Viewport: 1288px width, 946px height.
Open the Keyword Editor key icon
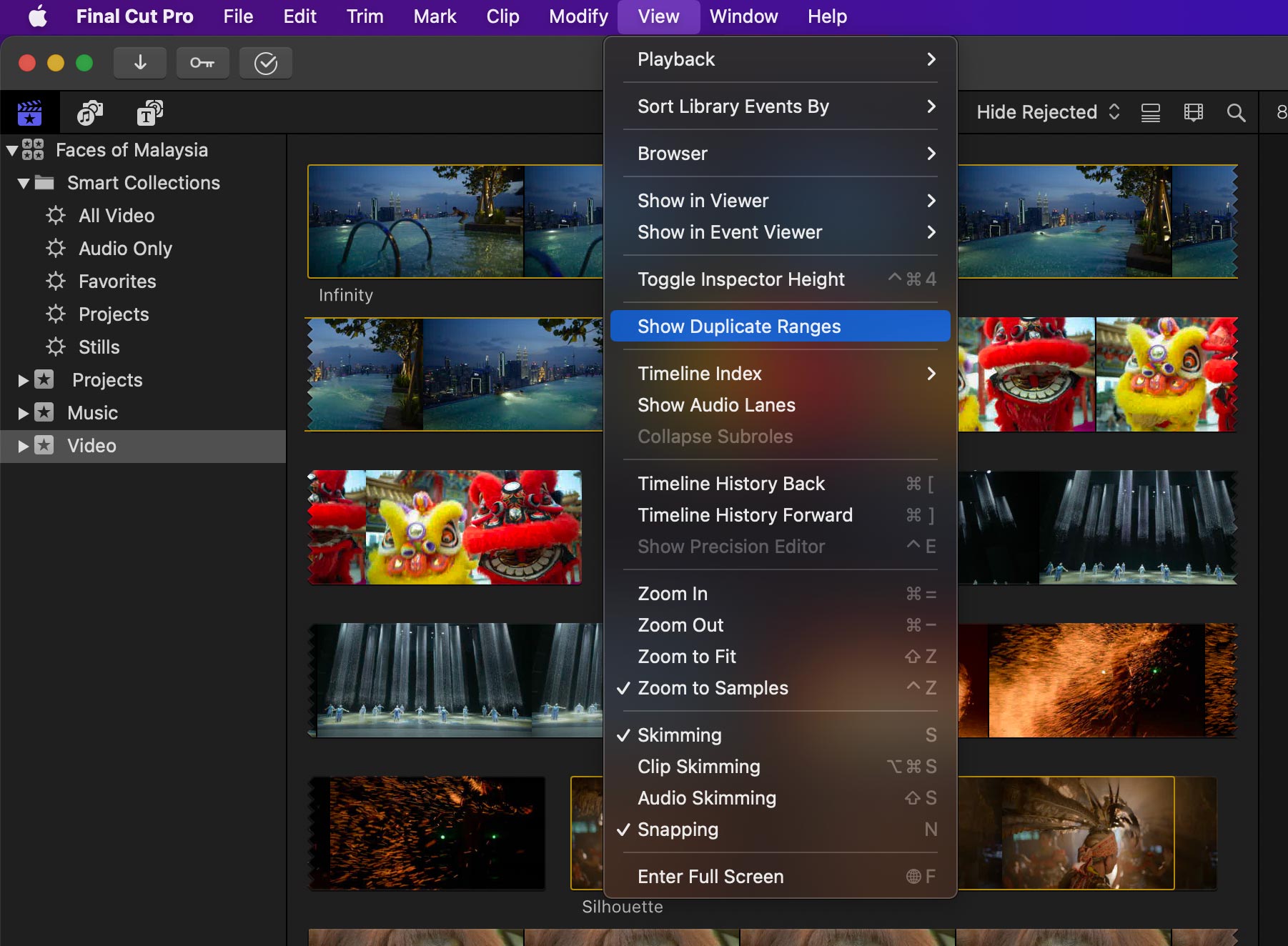click(202, 63)
